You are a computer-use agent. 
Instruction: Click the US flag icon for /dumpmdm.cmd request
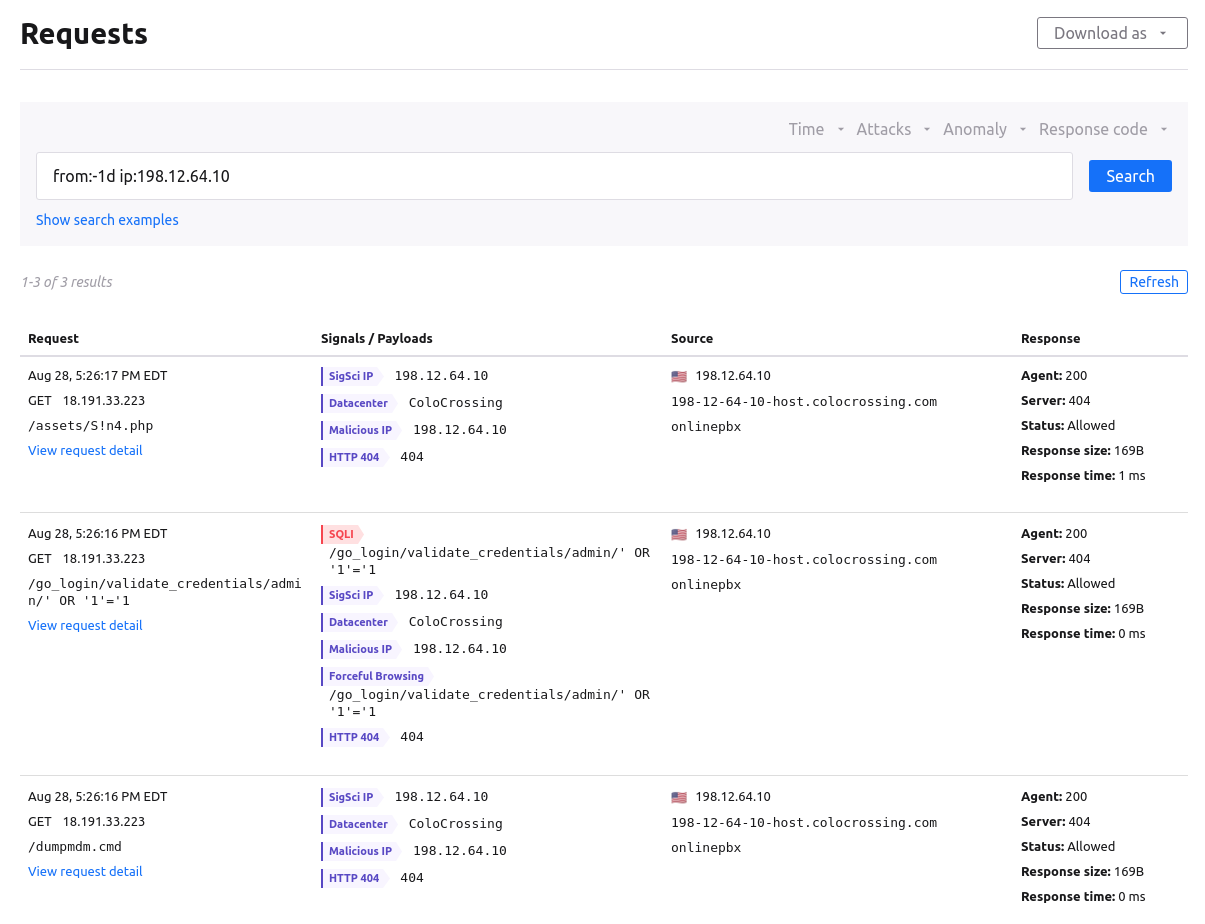tap(679, 798)
